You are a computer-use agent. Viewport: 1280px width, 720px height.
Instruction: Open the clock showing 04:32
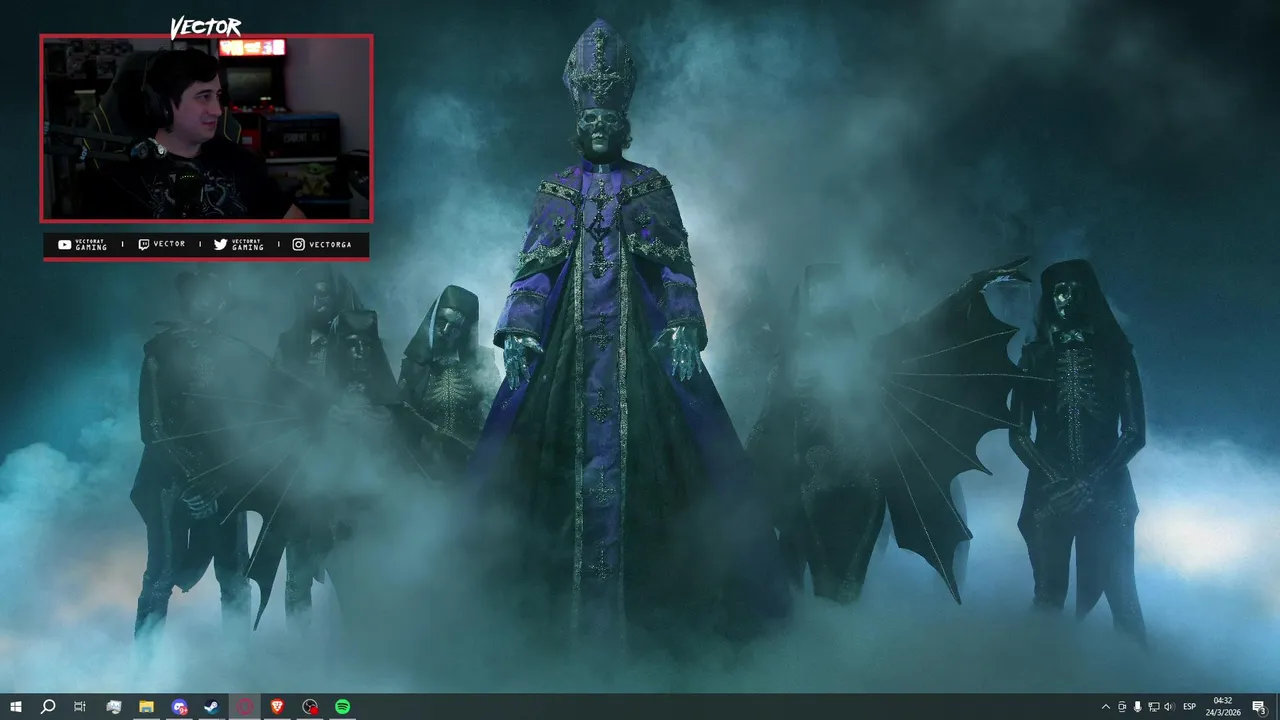[x=1222, y=707]
